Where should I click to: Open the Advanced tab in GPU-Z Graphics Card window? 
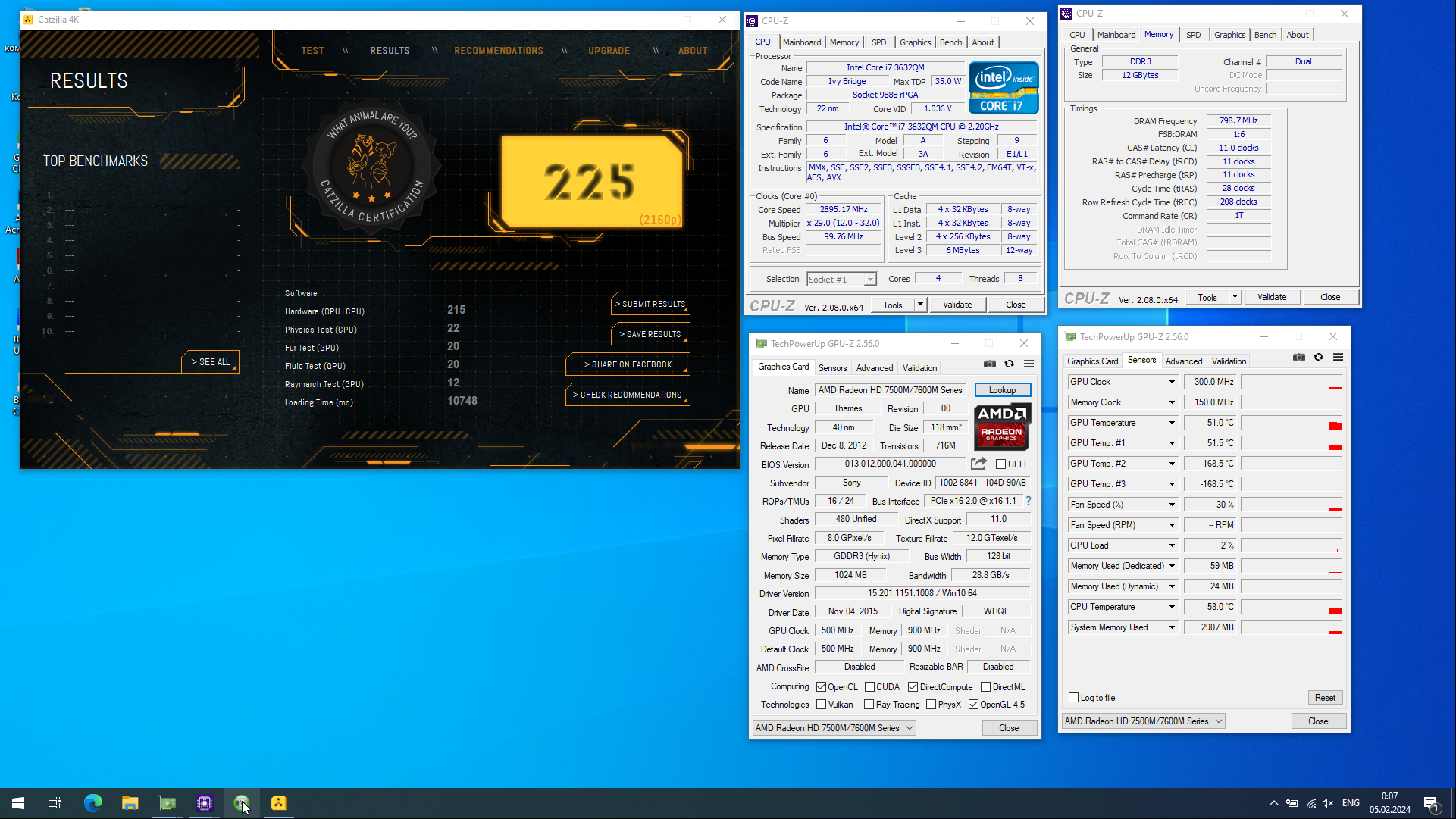pyautogui.click(x=875, y=368)
